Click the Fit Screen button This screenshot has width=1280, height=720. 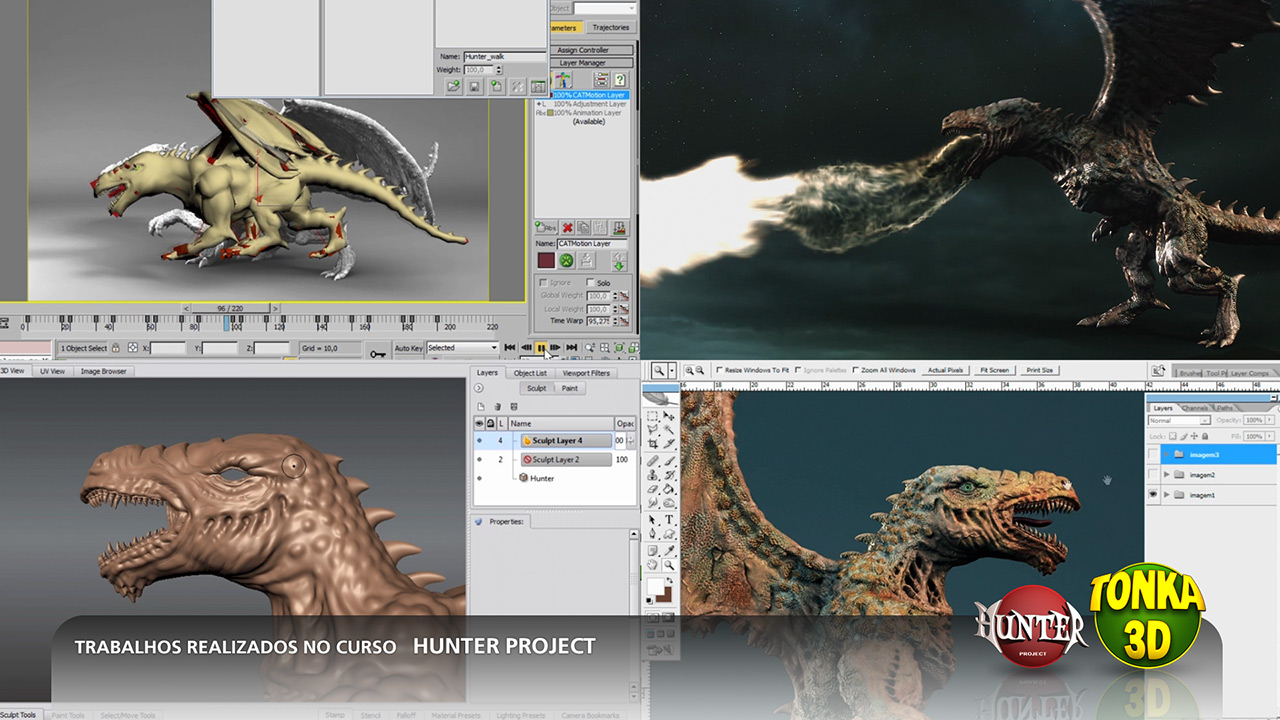pyautogui.click(x=994, y=370)
